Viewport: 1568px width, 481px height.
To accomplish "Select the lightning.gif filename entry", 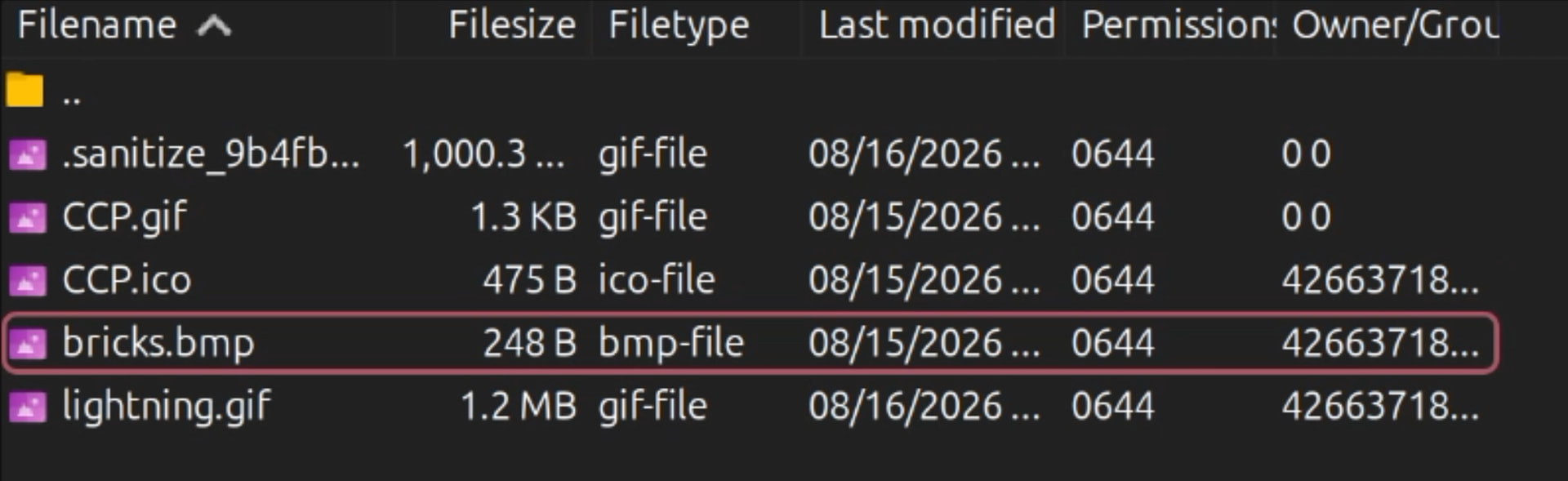I will click(x=167, y=406).
